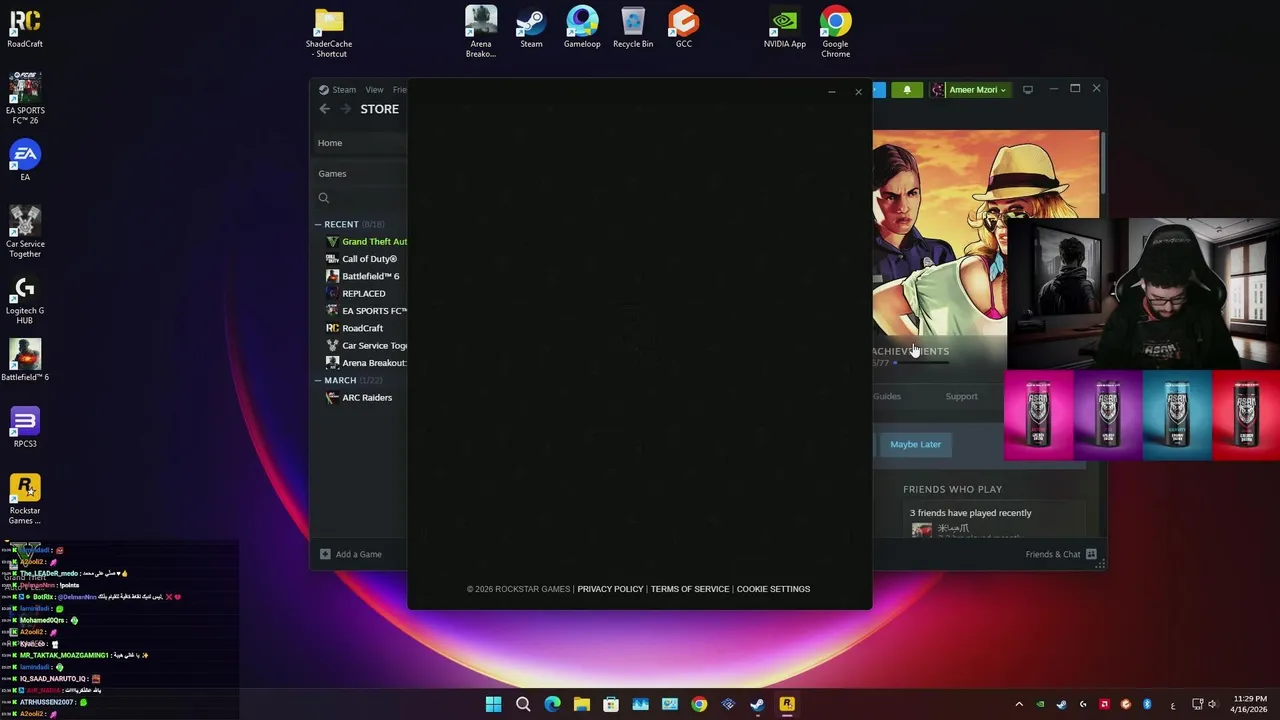Open Chrome from the taskbar
Image resolution: width=1280 pixels, height=720 pixels.
click(699, 704)
